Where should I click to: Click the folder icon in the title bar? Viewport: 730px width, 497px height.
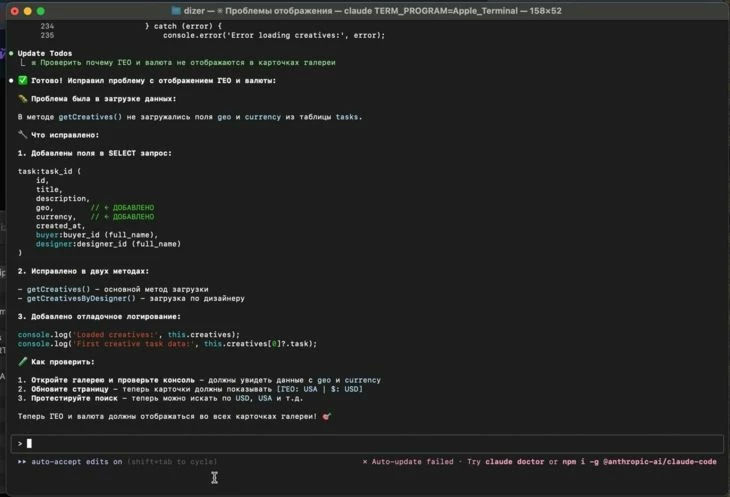pos(176,11)
